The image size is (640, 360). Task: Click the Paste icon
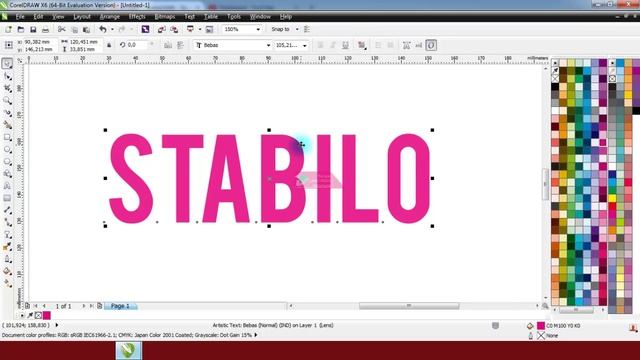(87, 29)
